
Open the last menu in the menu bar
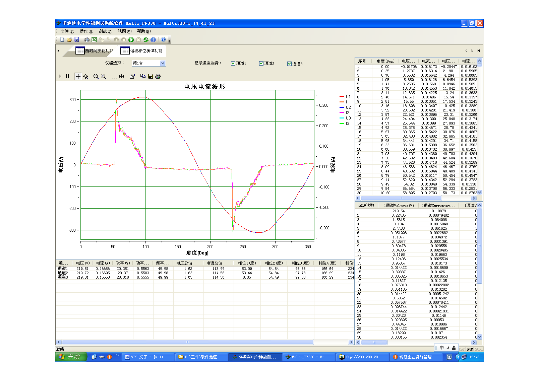[x=144, y=31]
